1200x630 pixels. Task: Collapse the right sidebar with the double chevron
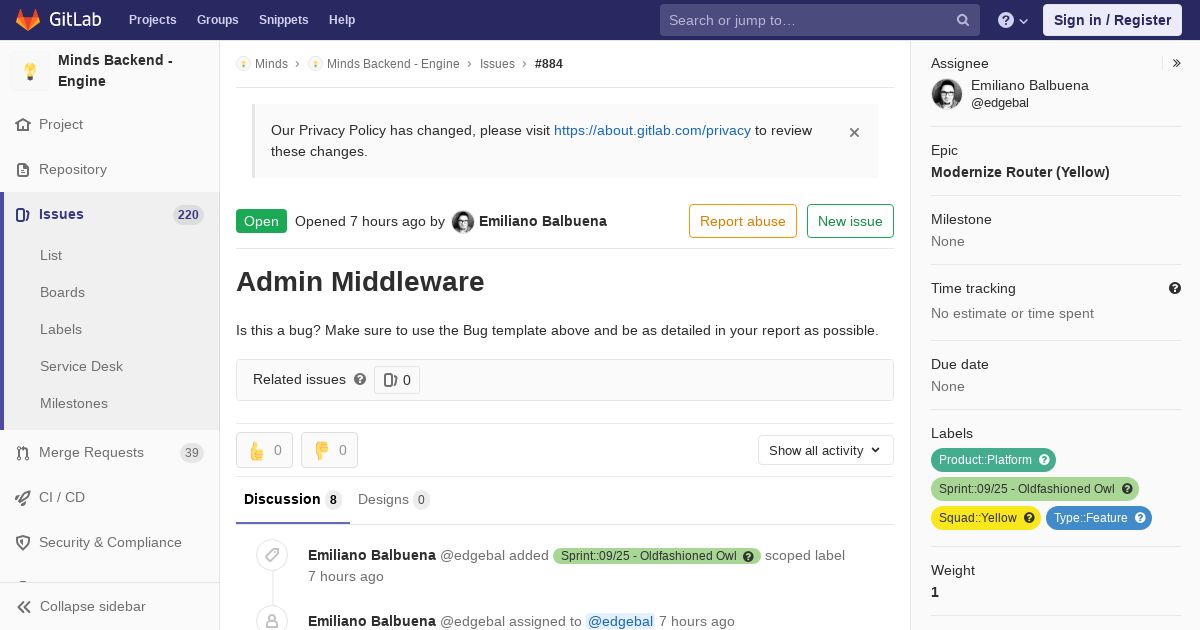click(x=1177, y=63)
